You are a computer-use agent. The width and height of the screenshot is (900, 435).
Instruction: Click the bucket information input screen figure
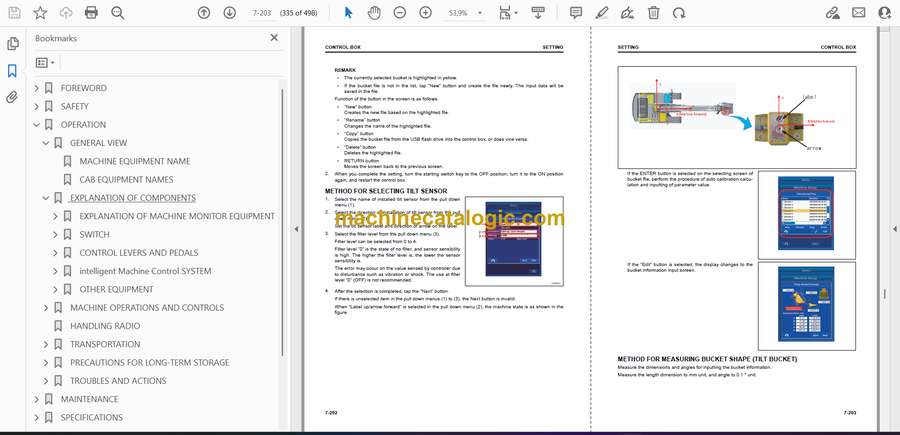point(806,306)
